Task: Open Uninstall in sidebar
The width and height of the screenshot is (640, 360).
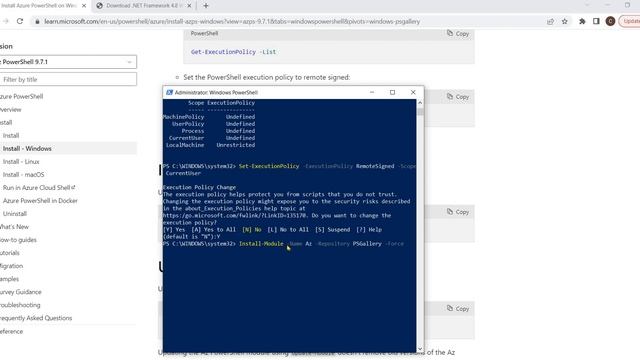Action: point(15,214)
